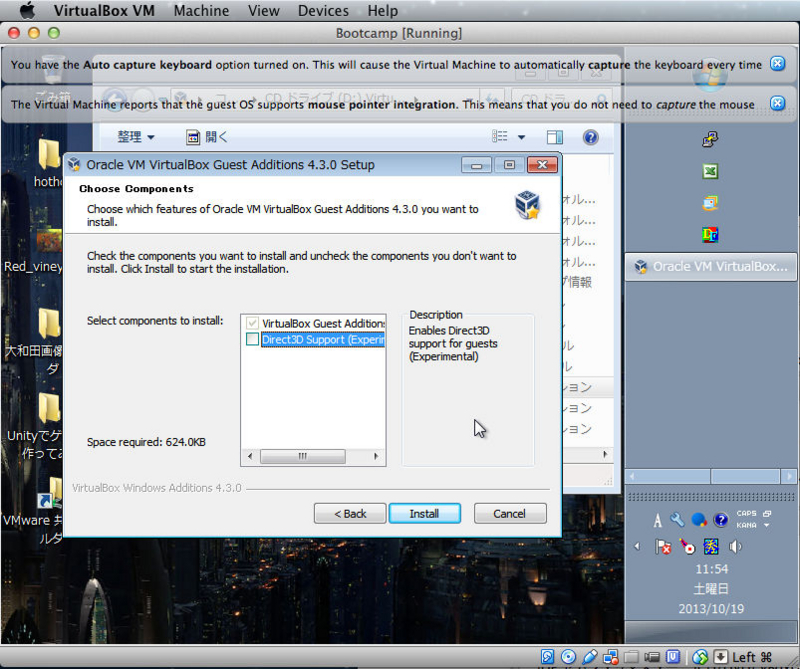Click the IME blue ball icon

699,520
